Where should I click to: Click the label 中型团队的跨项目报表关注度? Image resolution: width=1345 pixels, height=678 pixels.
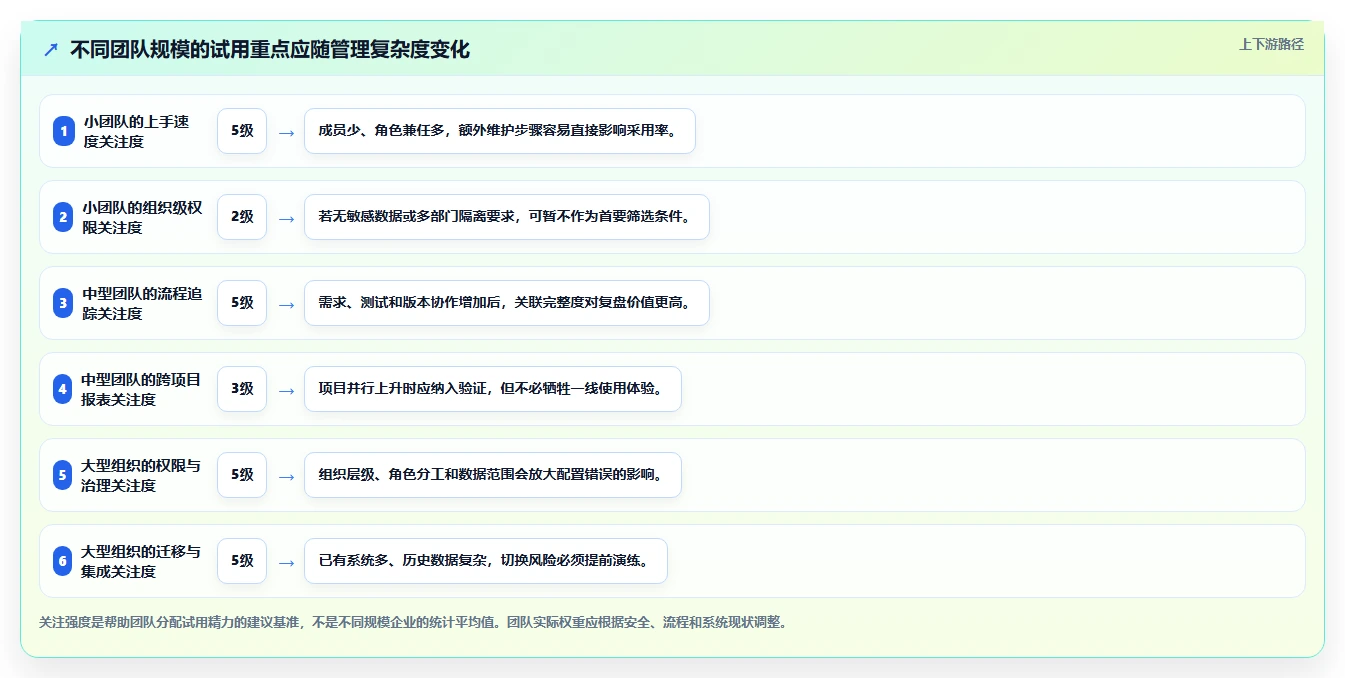[142, 389]
